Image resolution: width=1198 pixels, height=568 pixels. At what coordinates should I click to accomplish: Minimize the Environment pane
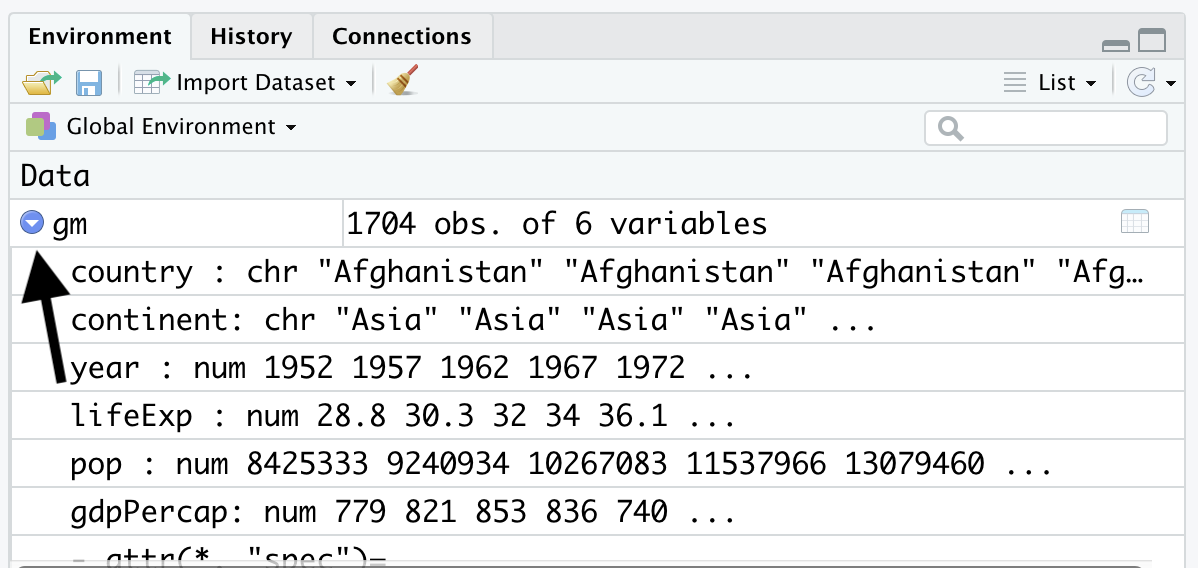[1116, 46]
